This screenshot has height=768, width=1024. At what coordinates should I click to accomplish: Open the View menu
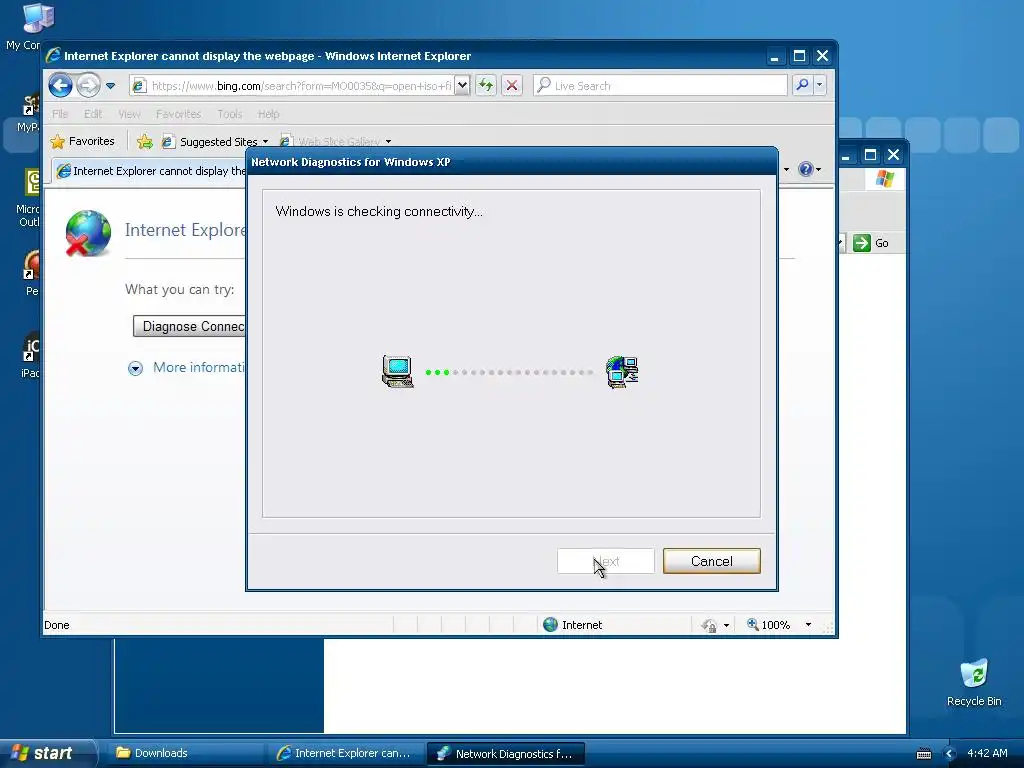[129, 114]
